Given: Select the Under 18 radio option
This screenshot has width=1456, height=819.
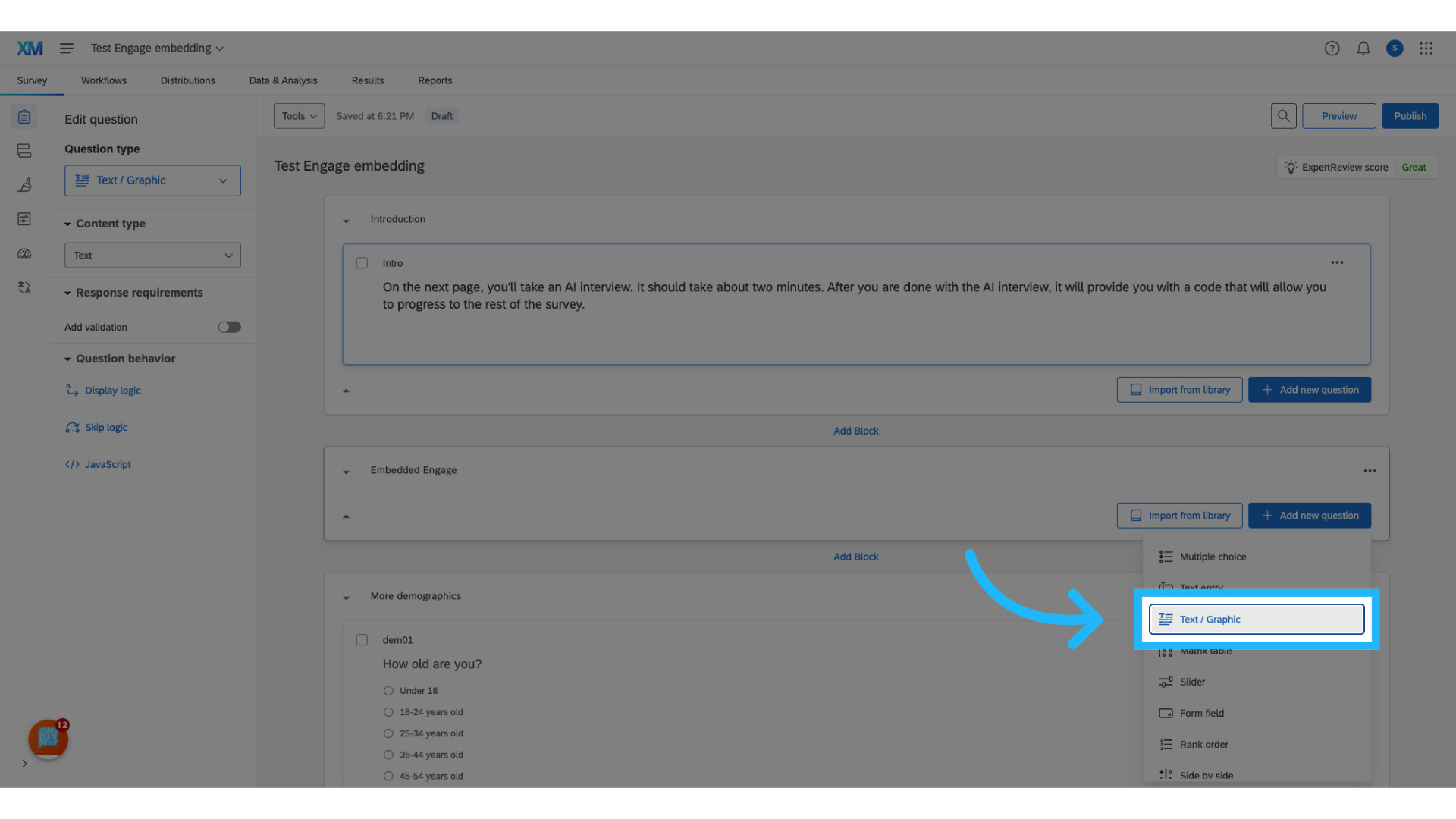Looking at the screenshot, I should 388,691.
